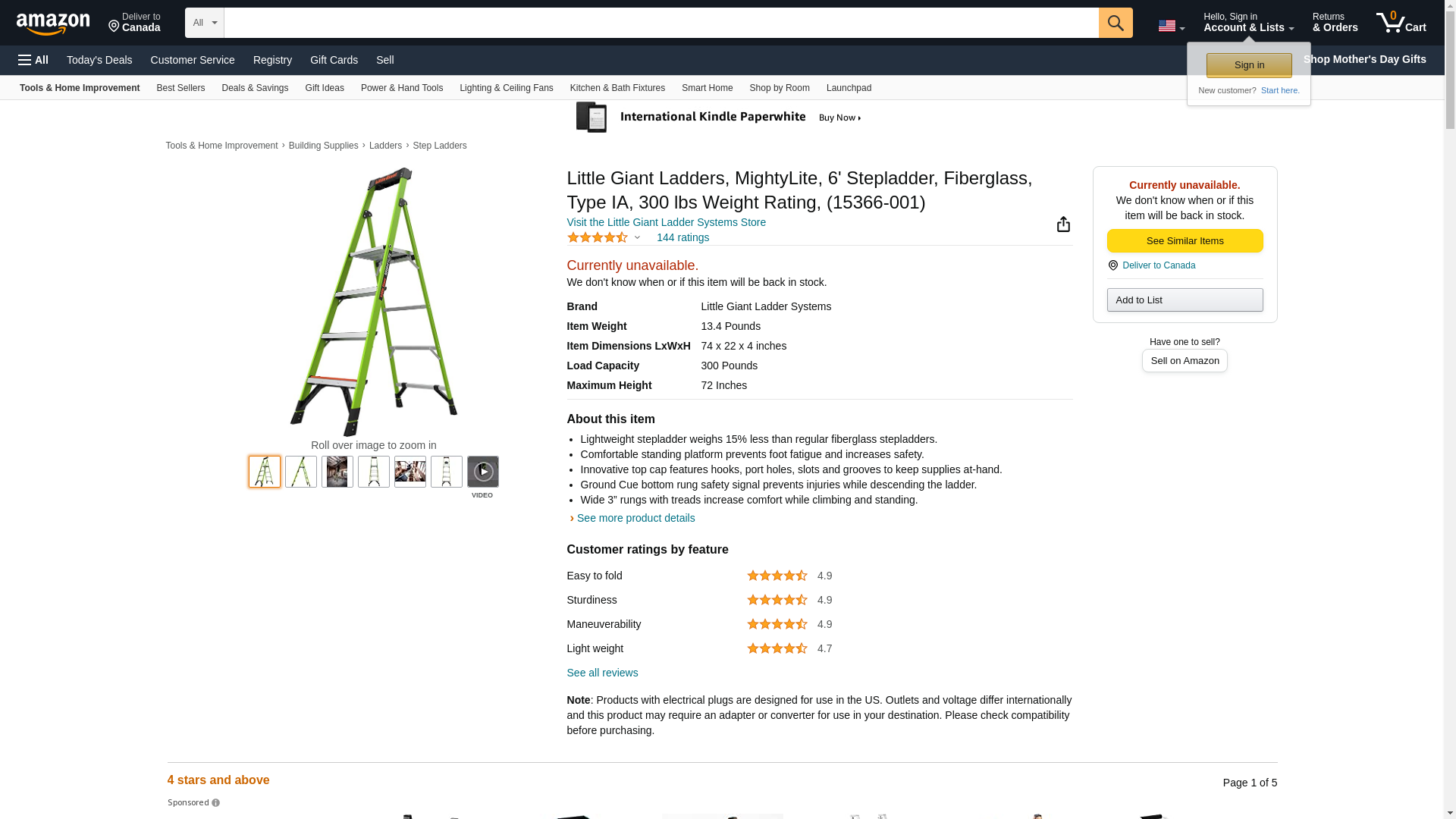
Task: Click the Amazon logo
Action: click(53, 24)
